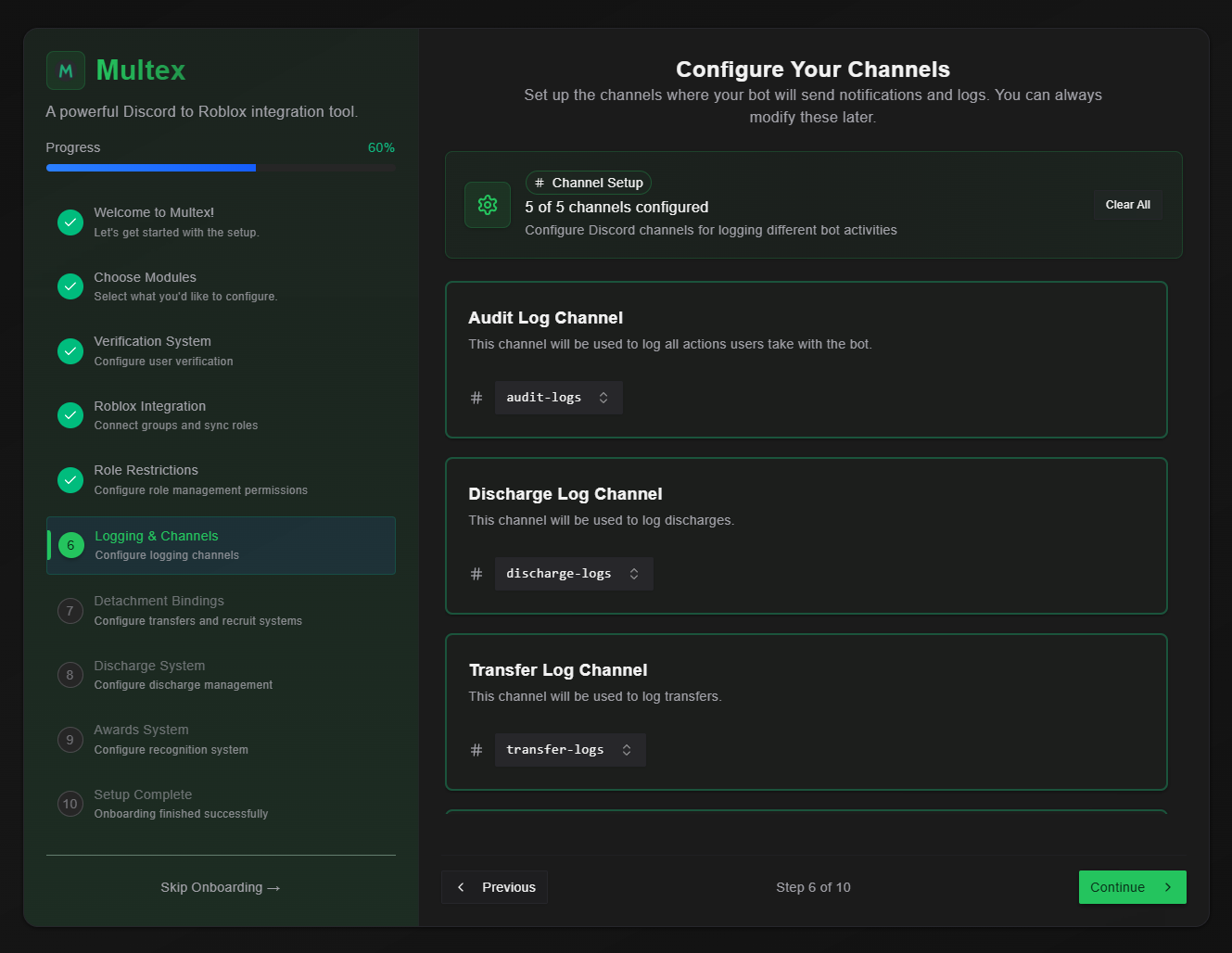Click the Role Restrictions checkmark icon
Screen dimensions: 1232x953
coord(70,480)
